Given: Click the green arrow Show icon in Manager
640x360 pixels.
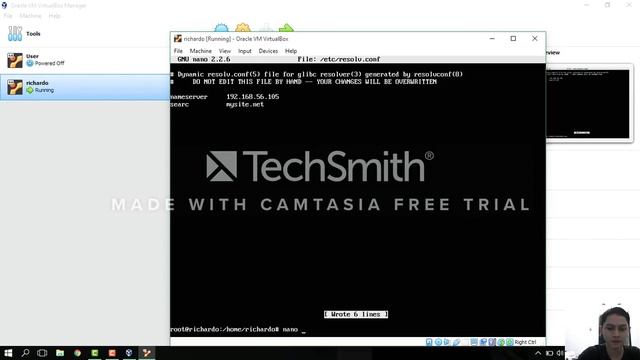Looking at the screenshot, I should (x=286, y=28).
